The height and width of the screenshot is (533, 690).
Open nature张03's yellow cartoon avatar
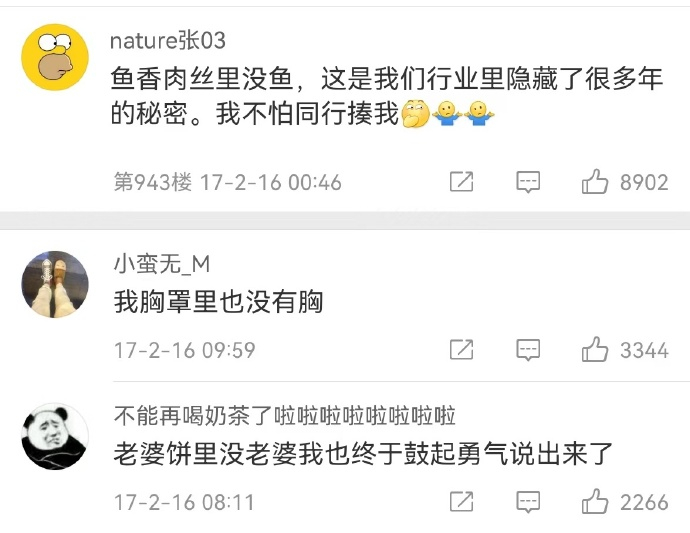pos(55,57)
